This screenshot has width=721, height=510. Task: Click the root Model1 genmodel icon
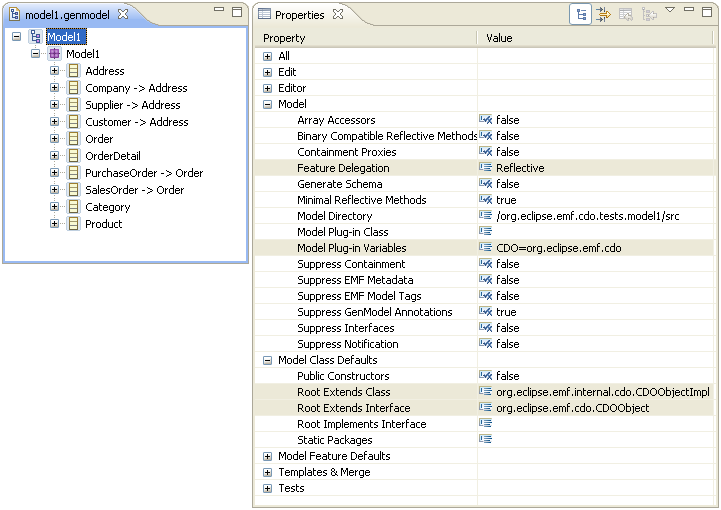pyautogui.click(x=35, y=37)
